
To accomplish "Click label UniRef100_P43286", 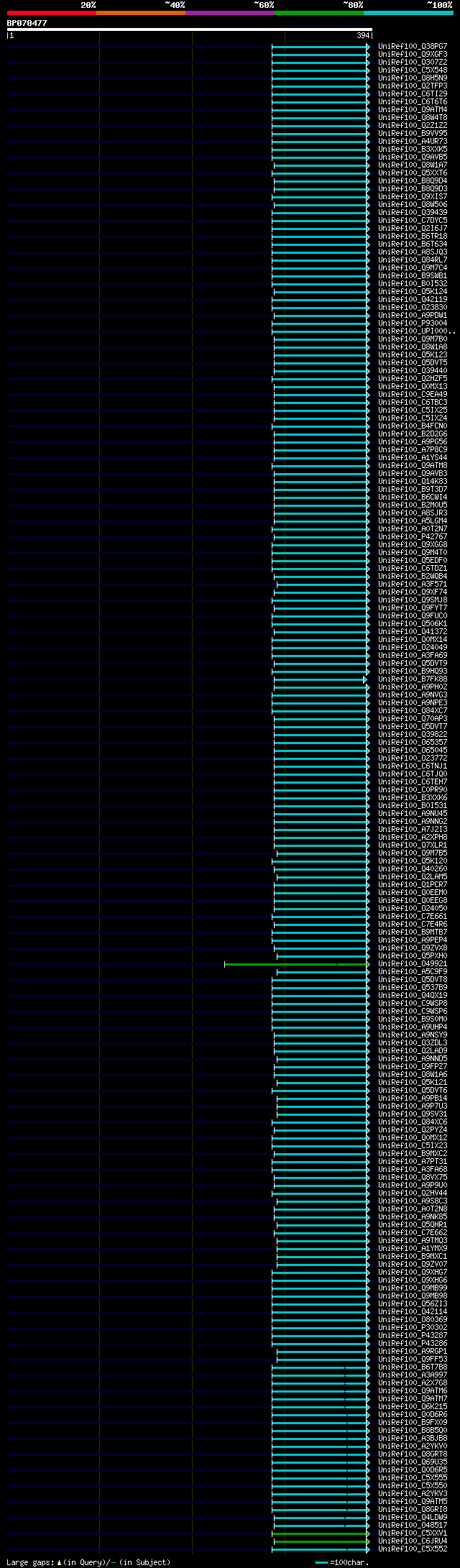I will [x=413, y=1343].
